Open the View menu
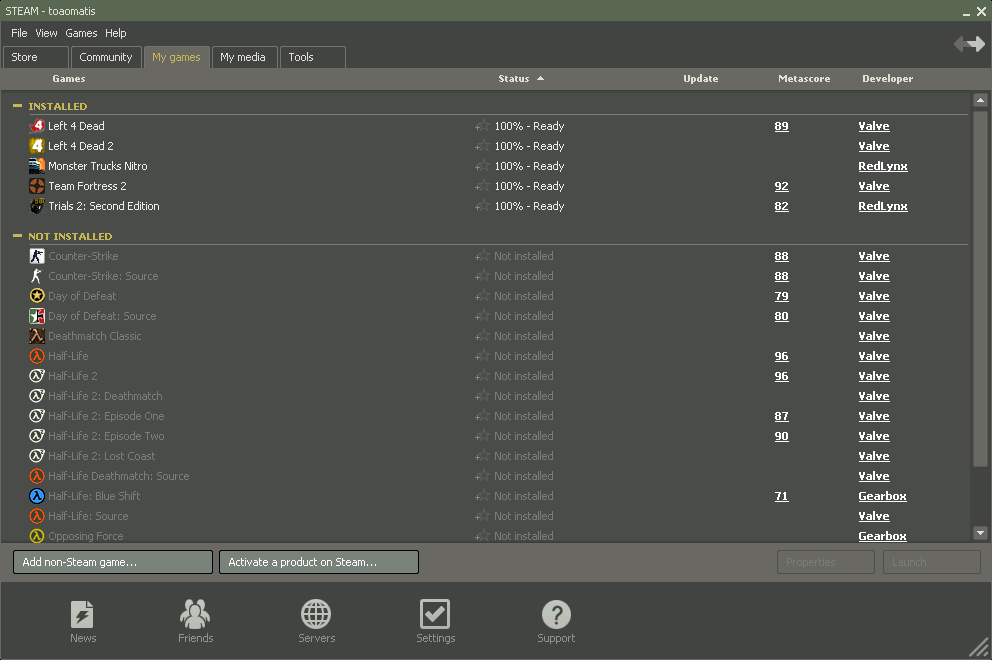Screen dimensions: 992x660 [x=46, y=33]
